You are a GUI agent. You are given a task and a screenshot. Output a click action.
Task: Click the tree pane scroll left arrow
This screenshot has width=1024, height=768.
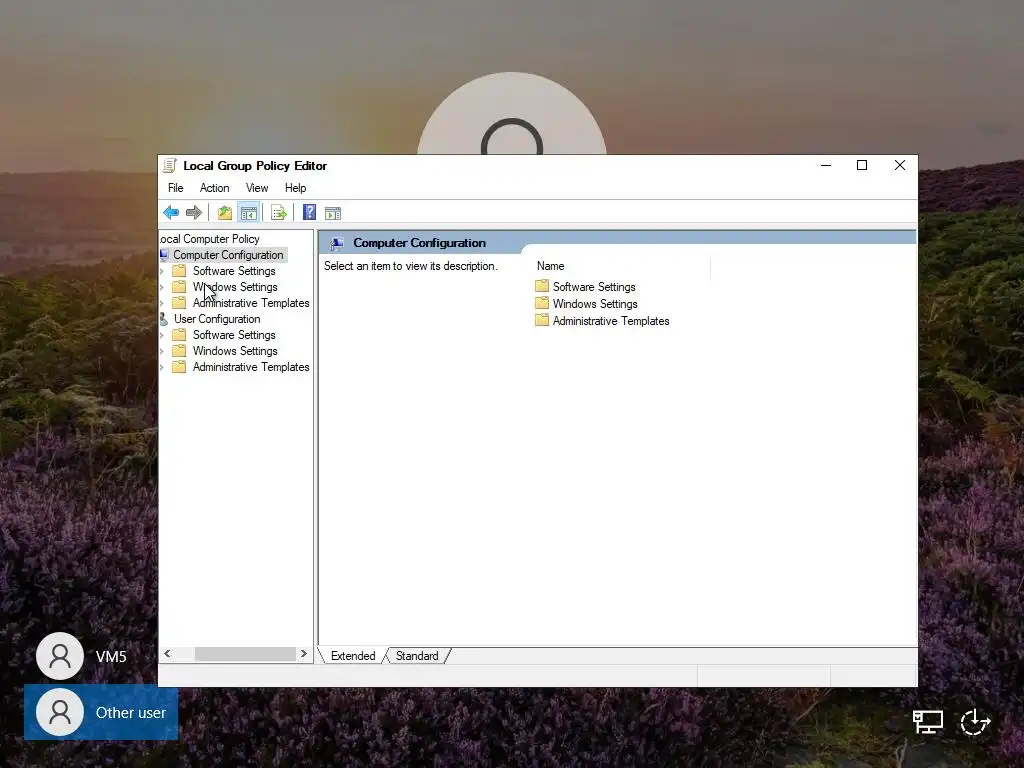tap(168, 654)
